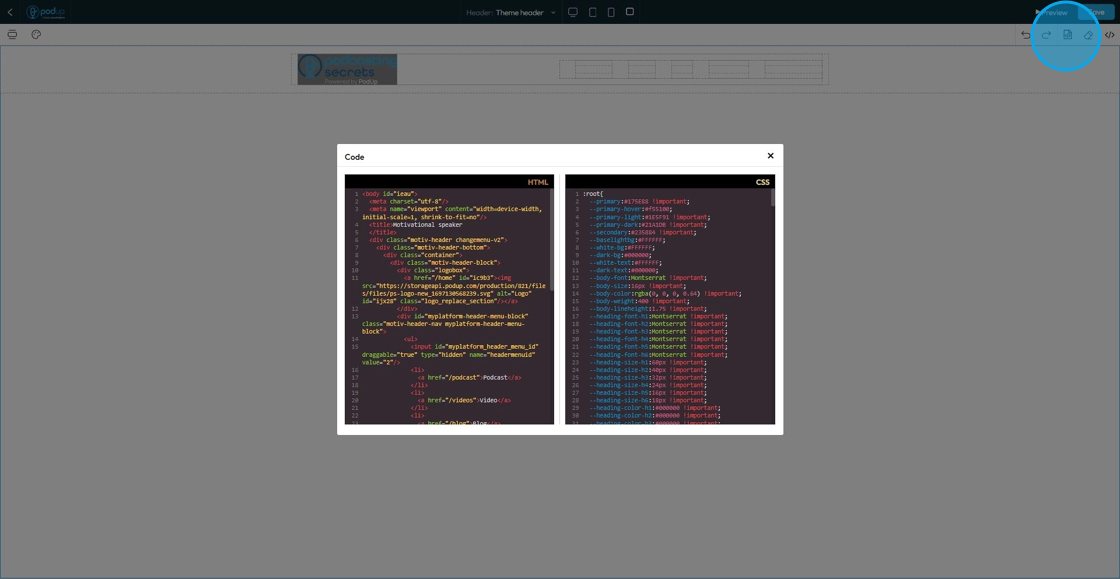Undo the last editor change

point(1026,35)
